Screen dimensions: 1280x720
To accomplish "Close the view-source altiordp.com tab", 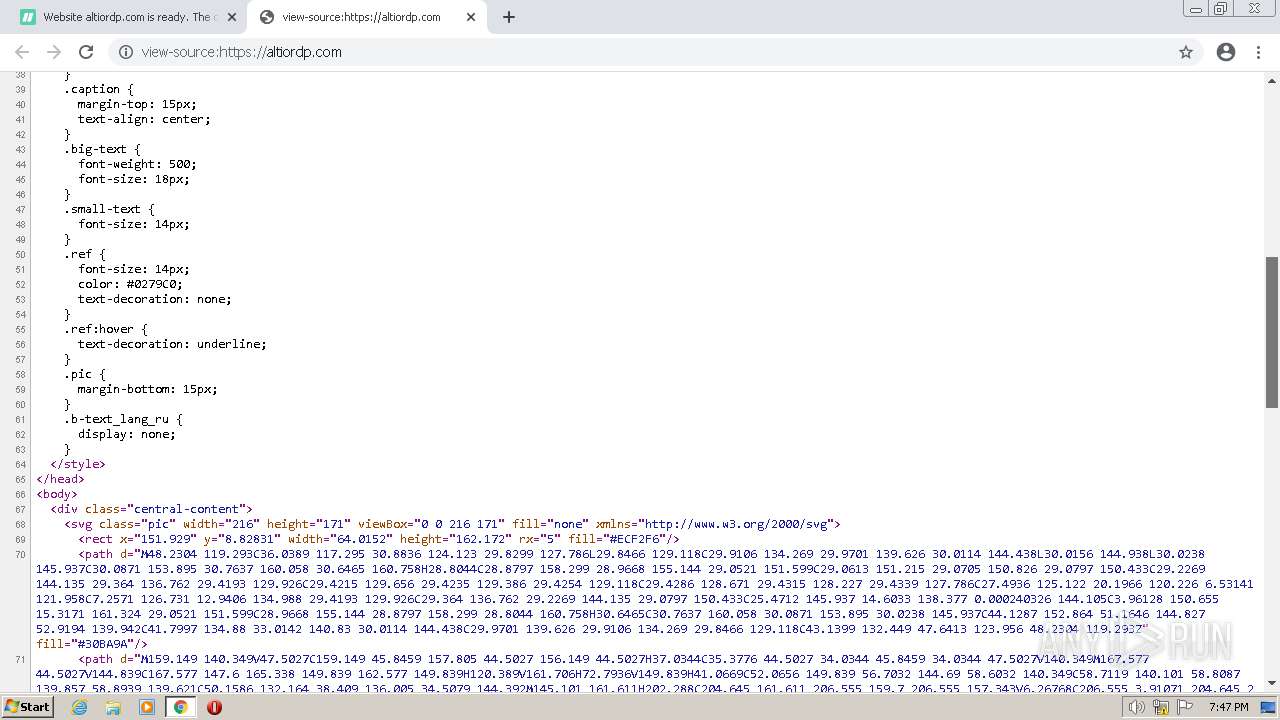I will (x=471, y=17).
